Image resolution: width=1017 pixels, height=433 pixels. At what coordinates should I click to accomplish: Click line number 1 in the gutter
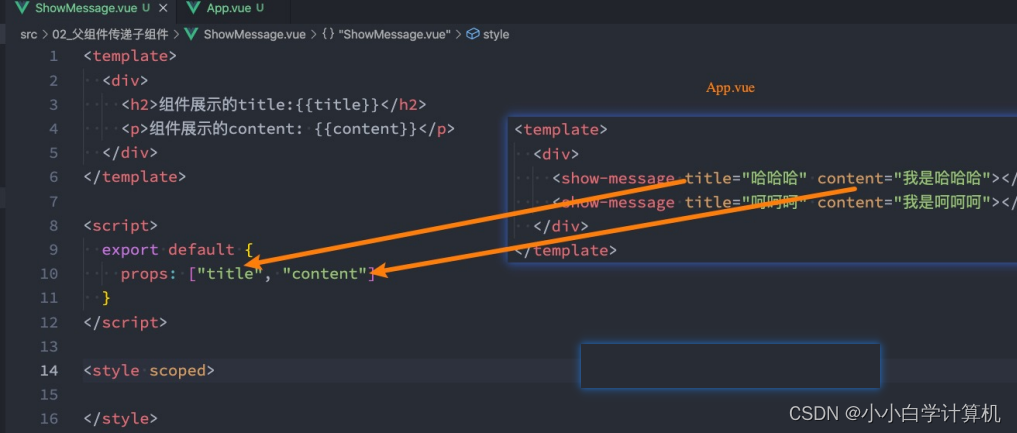[x=53, y=56]
